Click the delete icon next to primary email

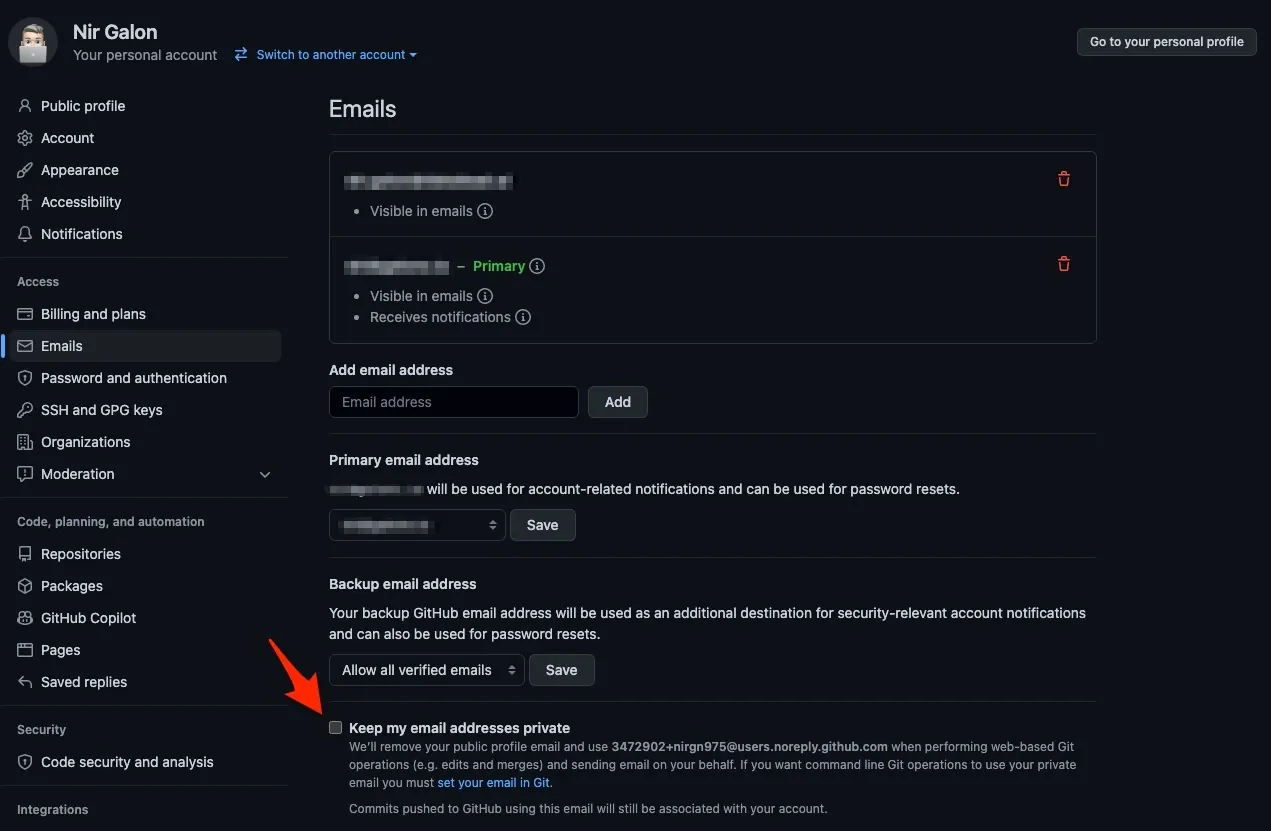pos(1063,263)
